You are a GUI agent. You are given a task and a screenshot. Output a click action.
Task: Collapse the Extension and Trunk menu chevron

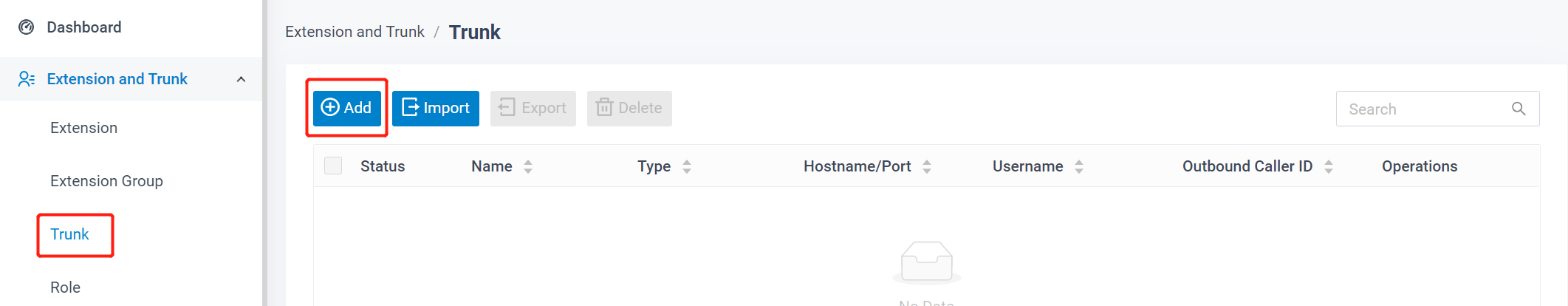pyautogui.click(x=241, y=79)
